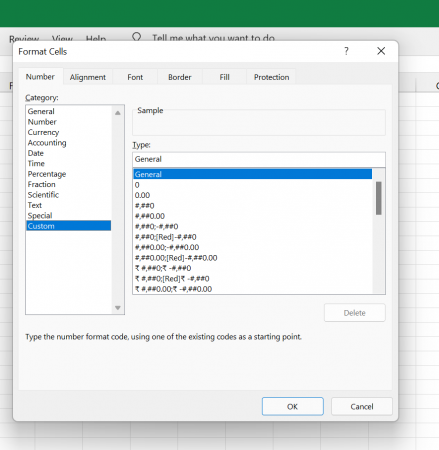The width and height of the screenshot is (439, 450).
Task: Click the format list scrollbar thumb
Action: point(378,198)
